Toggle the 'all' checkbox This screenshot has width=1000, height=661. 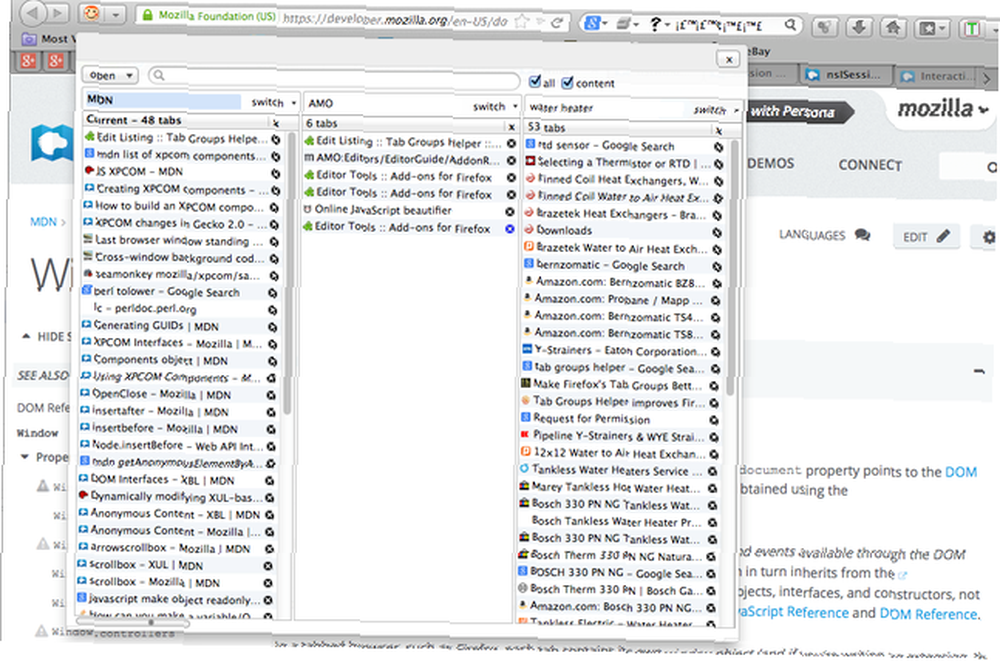click(535, 81)
